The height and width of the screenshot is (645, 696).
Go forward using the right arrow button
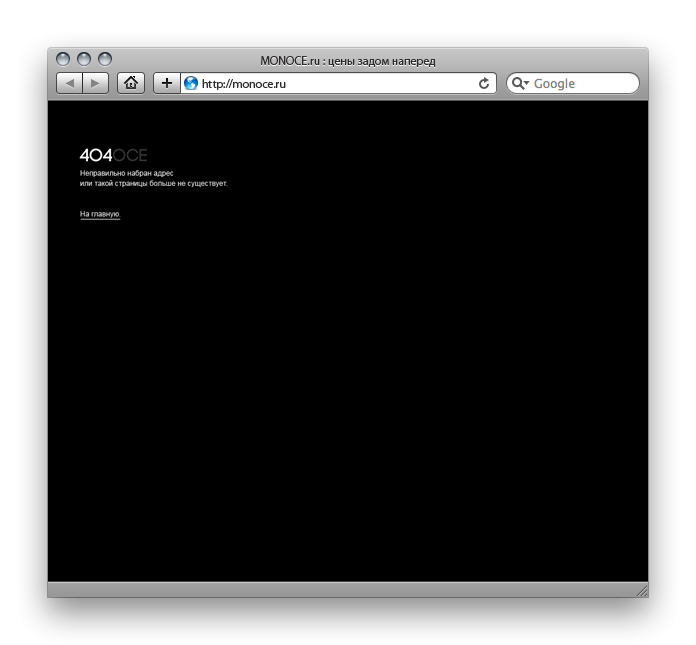coord(95,83)
